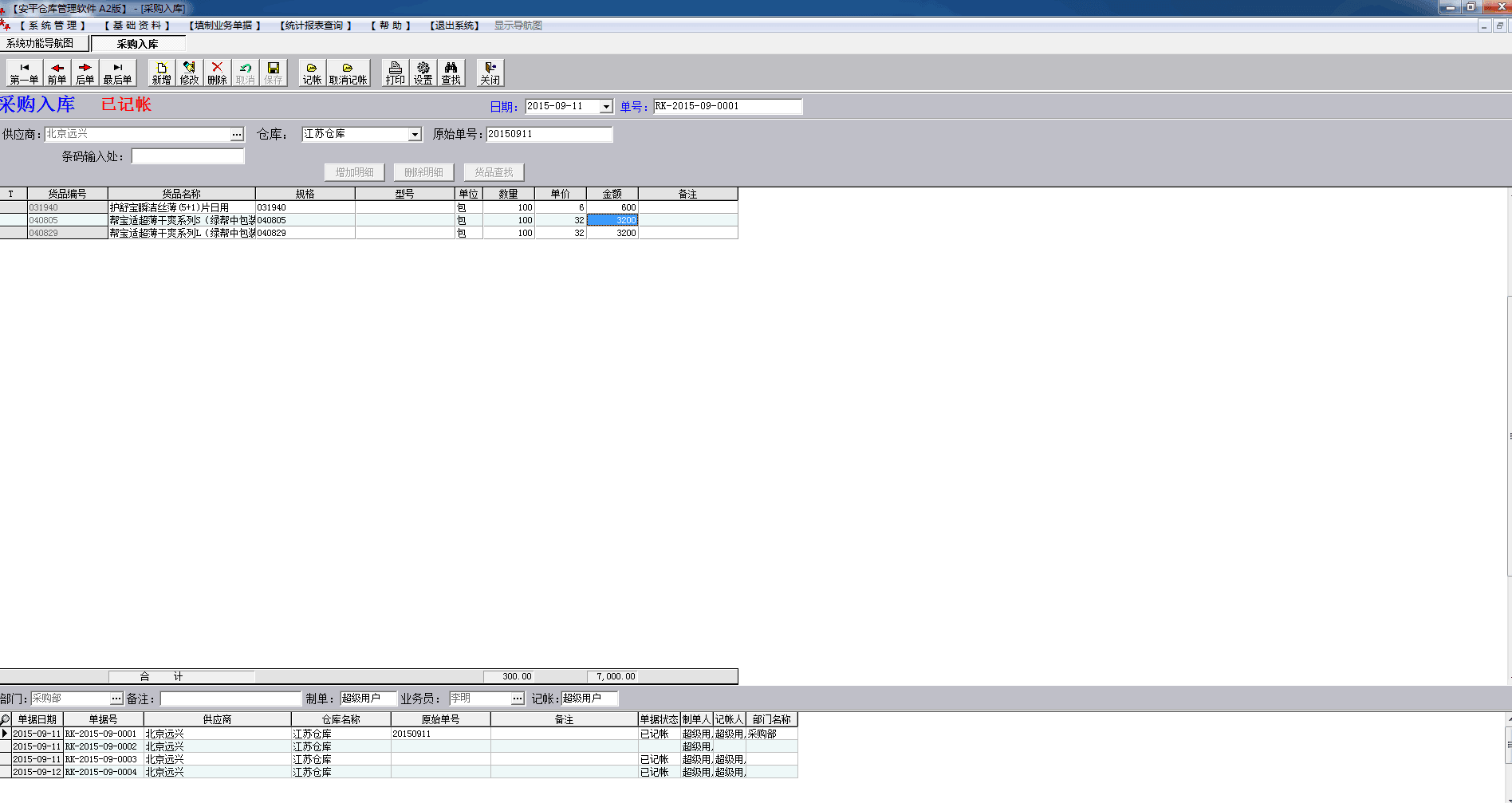Open the 基础资料 menu
The width and height of the screenshot is (1512, 803).
137,26
